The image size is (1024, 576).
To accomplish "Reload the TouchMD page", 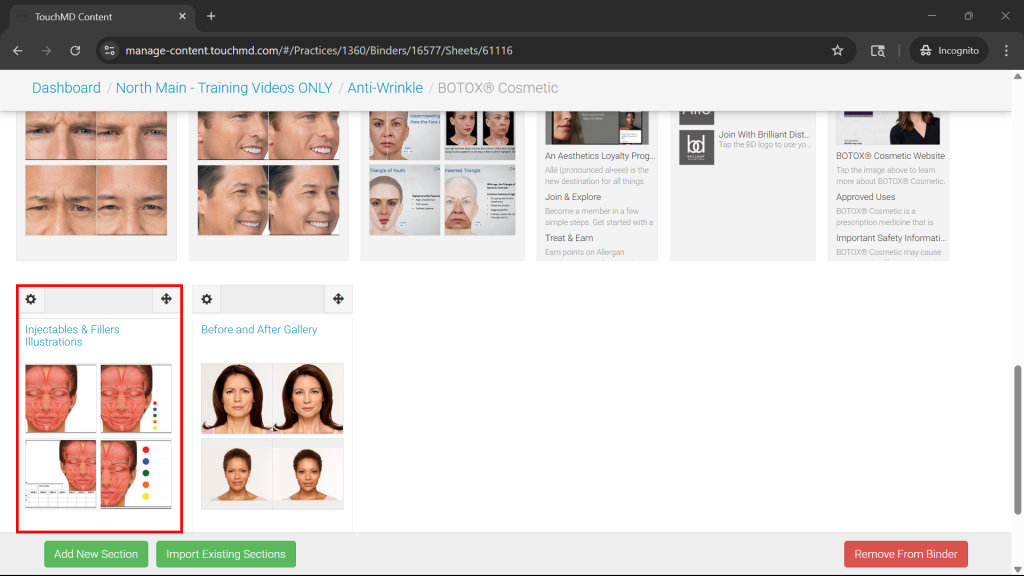I will tap(75, 50).
